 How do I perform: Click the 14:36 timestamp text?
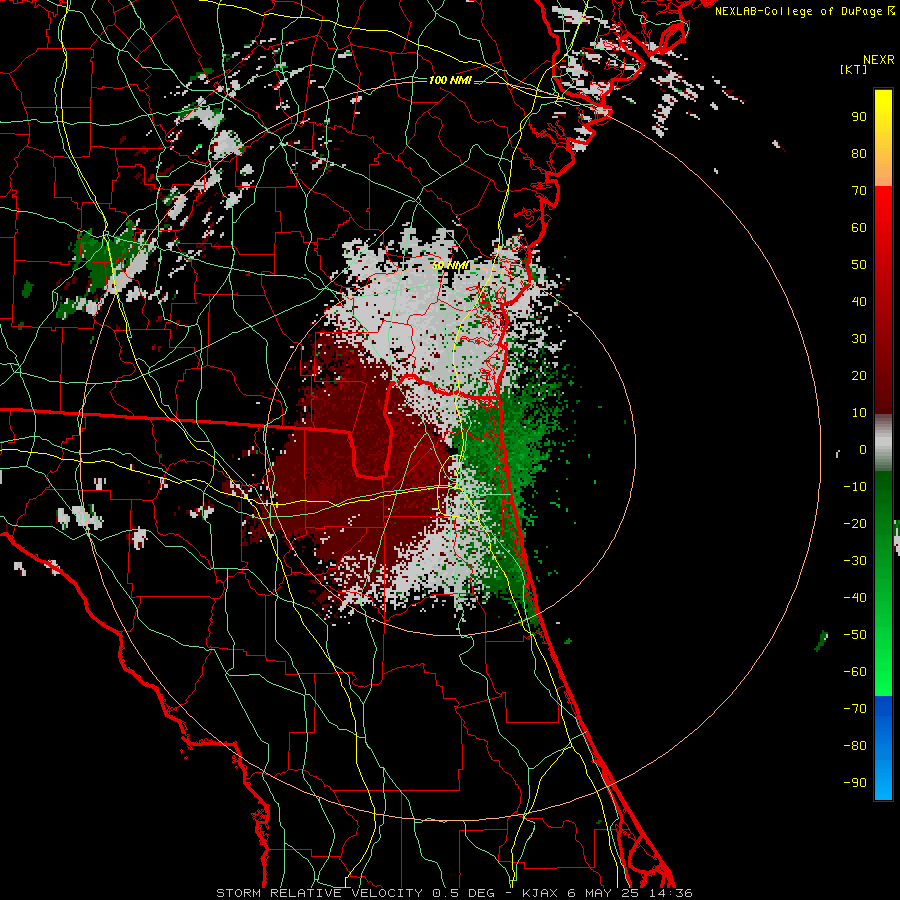(670, 893)
